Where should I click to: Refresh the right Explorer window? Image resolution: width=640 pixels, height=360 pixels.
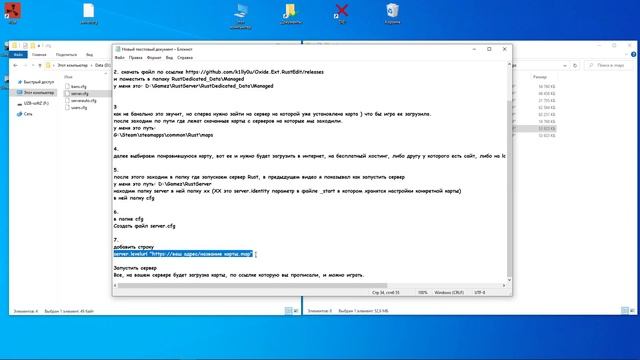tap(575, 65)
